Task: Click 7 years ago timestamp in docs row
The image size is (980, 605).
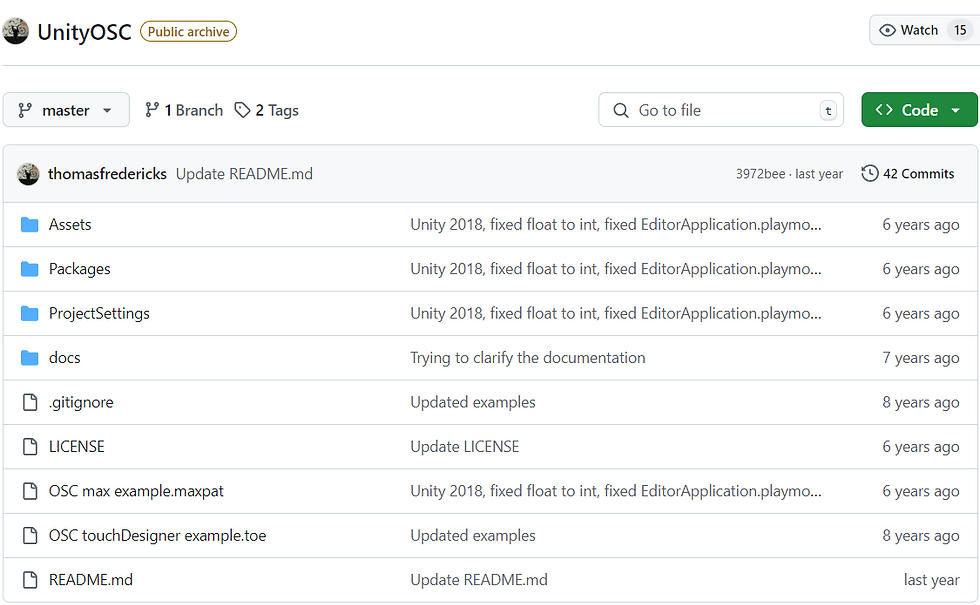Action: coord(921,358)
